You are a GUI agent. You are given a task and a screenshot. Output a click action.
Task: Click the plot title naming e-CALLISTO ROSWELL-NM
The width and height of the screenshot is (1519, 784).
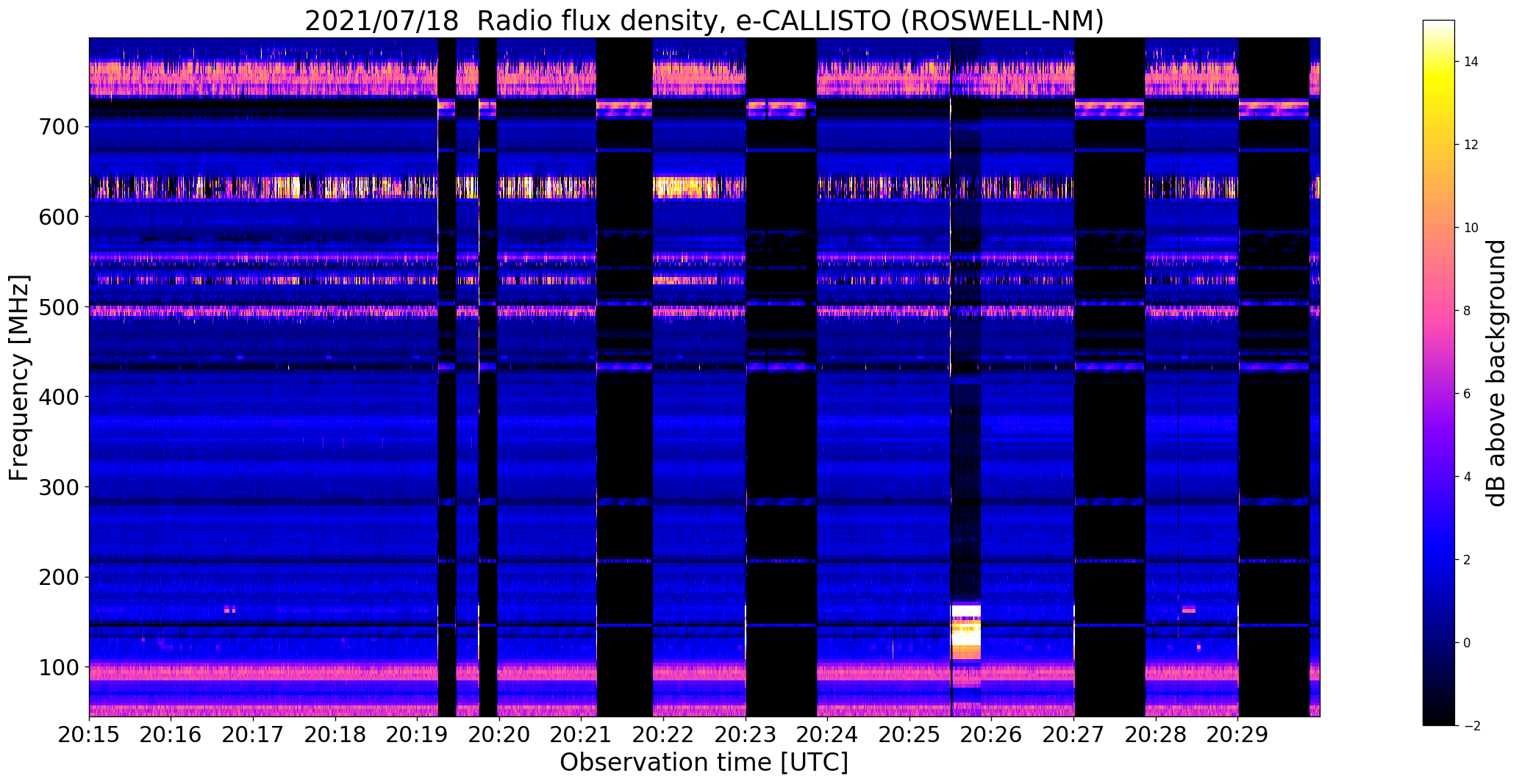click(x=704, y=21)
